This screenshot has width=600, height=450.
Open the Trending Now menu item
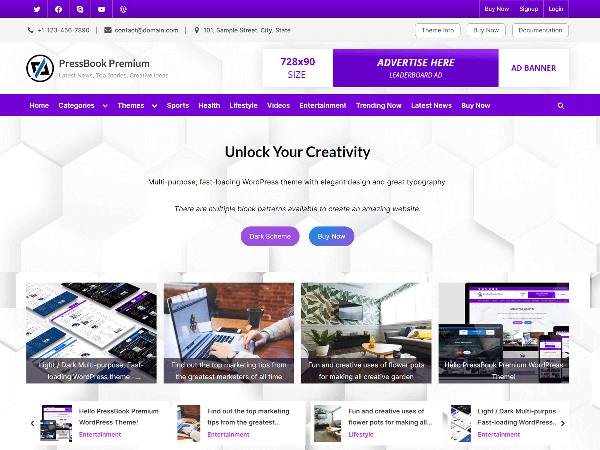pyautogui.click(x=378, y=106)
